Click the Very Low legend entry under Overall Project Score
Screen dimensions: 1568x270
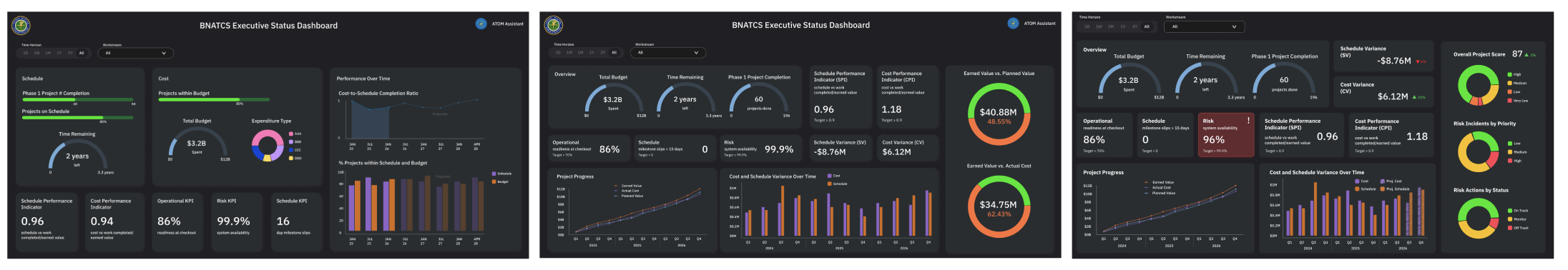click(x=1518, y=101)
